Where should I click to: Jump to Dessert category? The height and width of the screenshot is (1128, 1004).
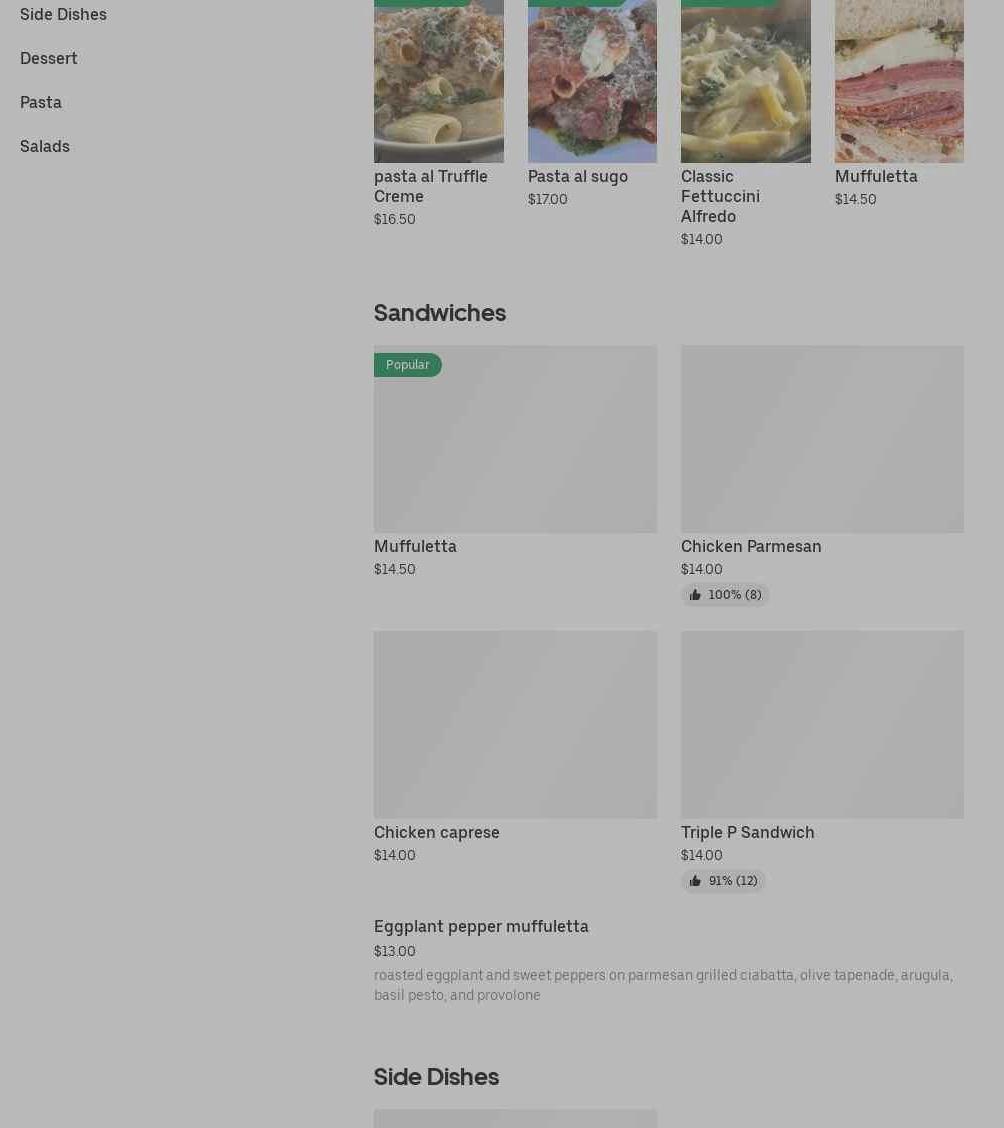click(x=48, y=58)
